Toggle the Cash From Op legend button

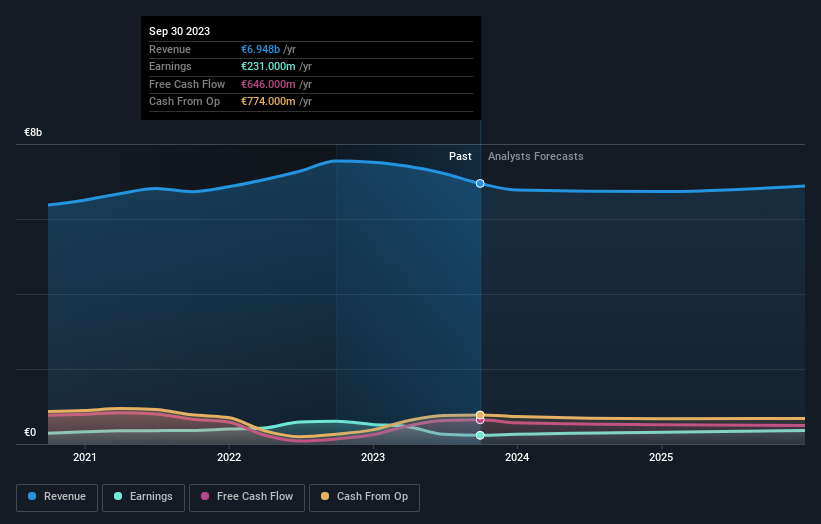tap(364, 497)
